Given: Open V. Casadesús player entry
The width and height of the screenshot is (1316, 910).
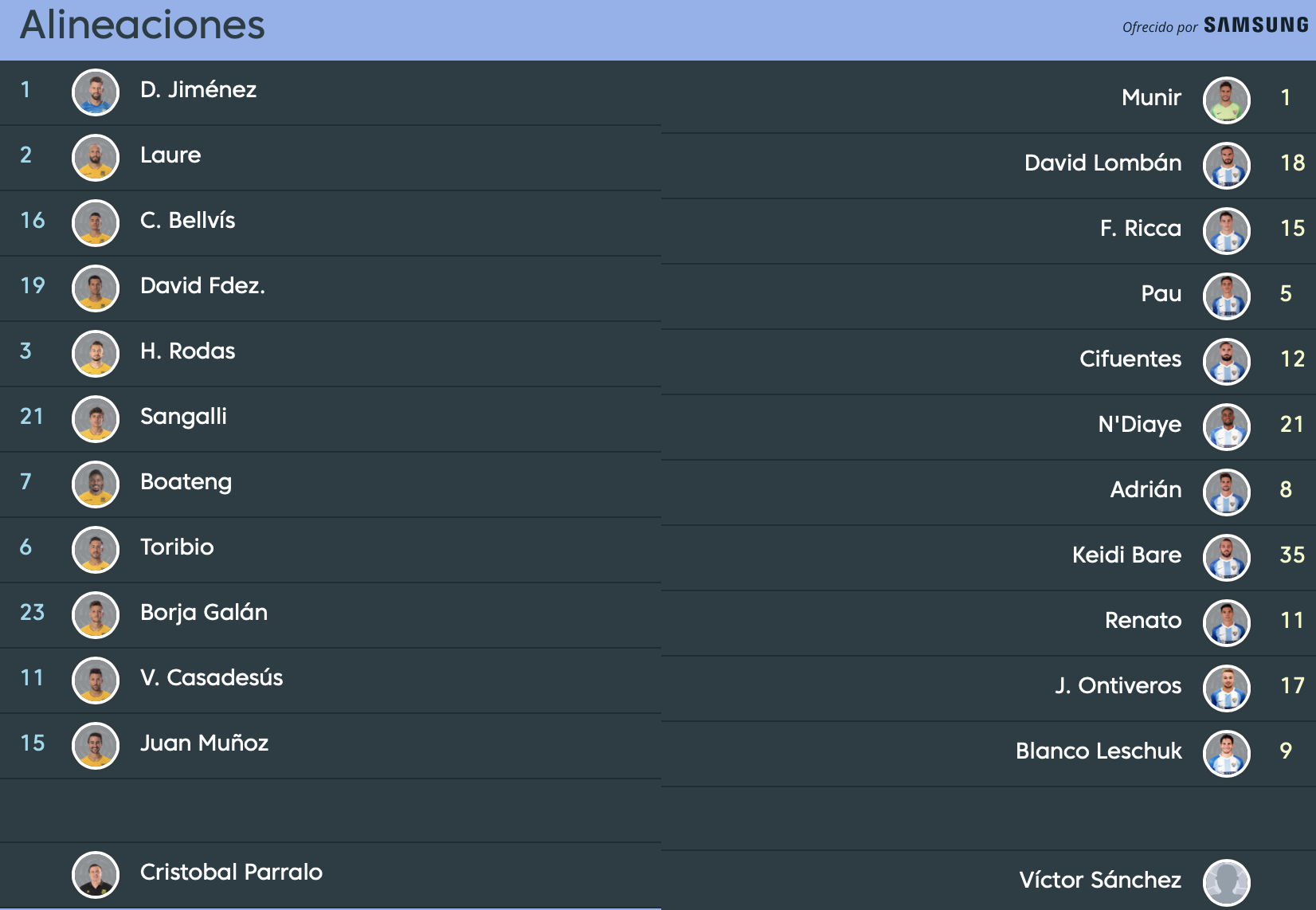Looking at the screenshot, I should pyautogui.click(x=212, y=677).
